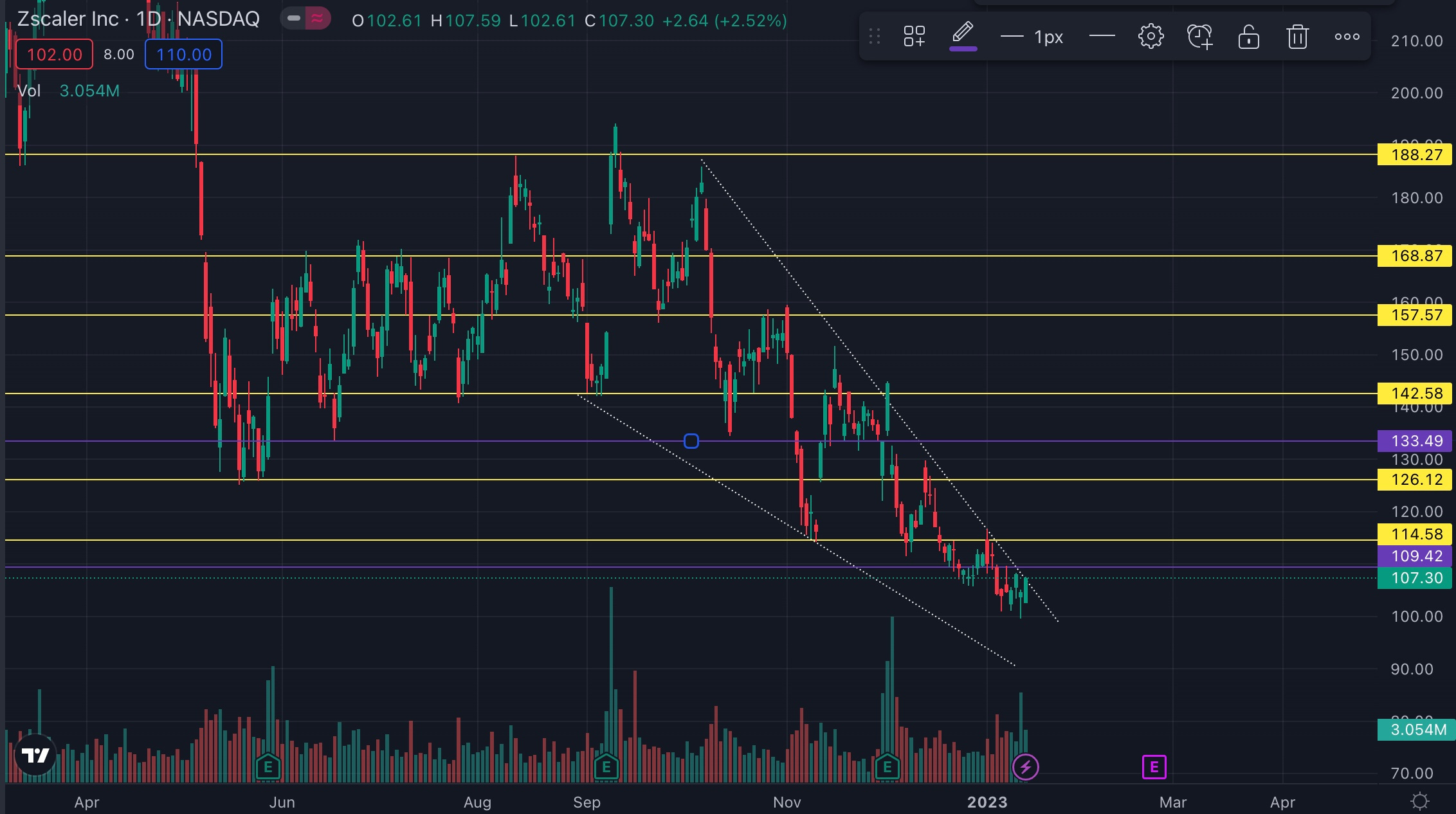Click the buy price 110.00 button
The height and width of the screenshot is (814, 1456).
(x=184, y=55)
